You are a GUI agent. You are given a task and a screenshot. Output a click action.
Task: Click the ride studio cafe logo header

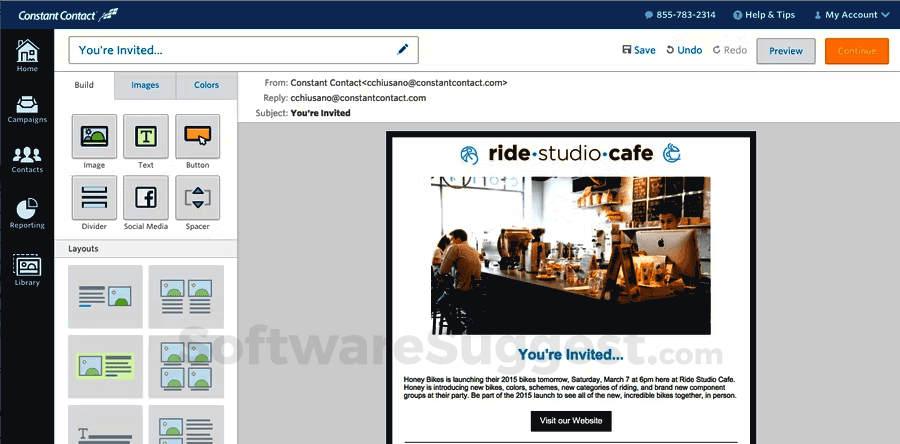click(x=571, y=154)
